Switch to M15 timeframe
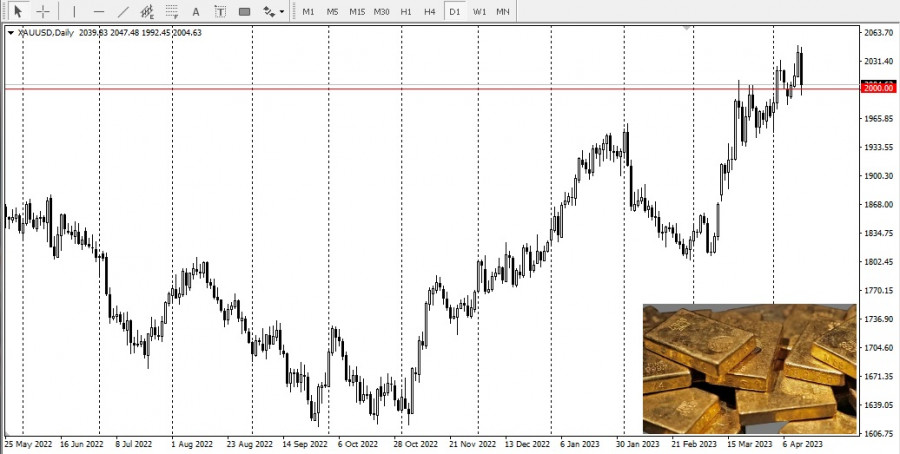The height and width of the screenshot is (454, 900). [357, 11]
